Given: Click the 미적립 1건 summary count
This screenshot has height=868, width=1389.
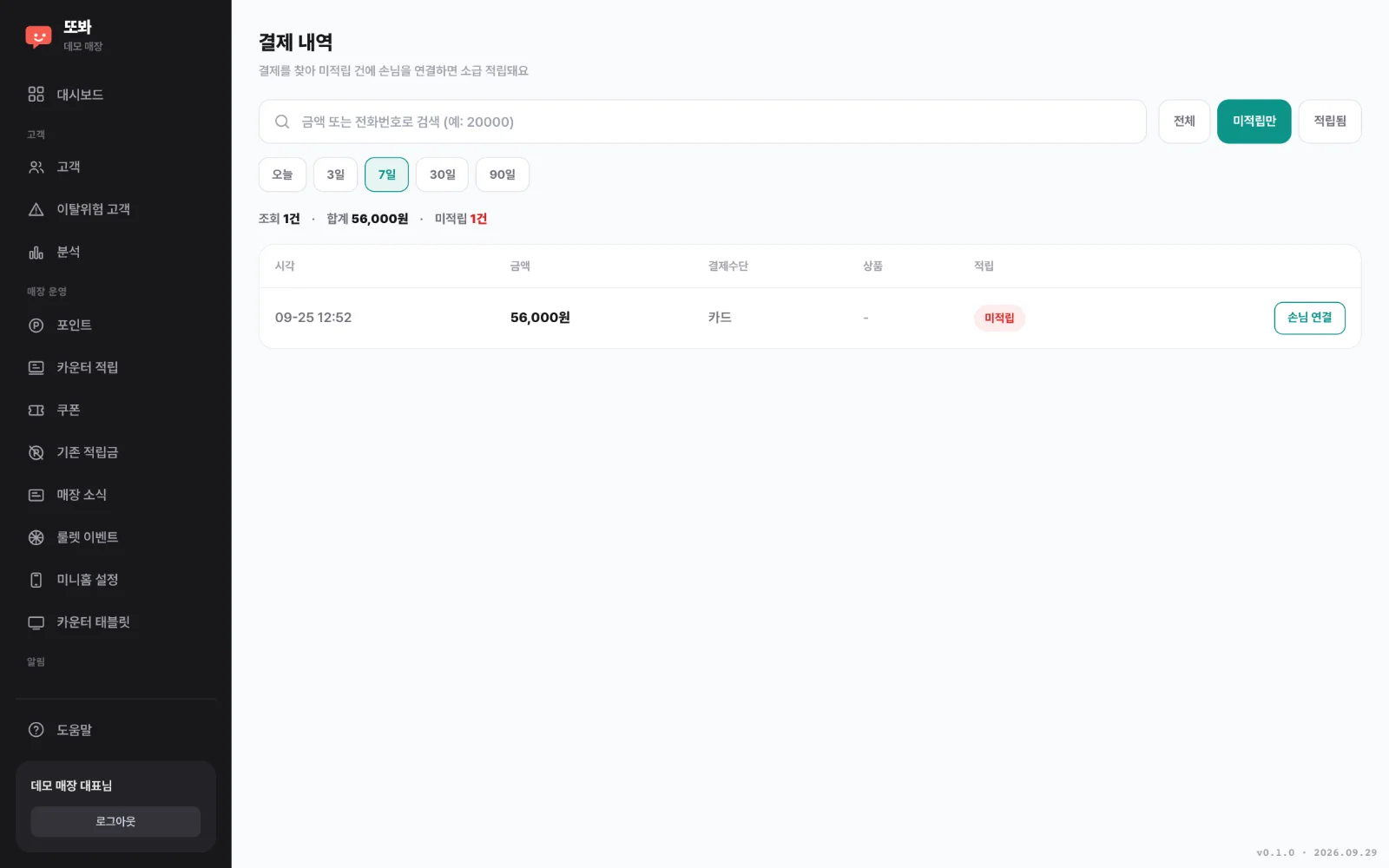Looking at the screenshot, I should coord(460,219).
